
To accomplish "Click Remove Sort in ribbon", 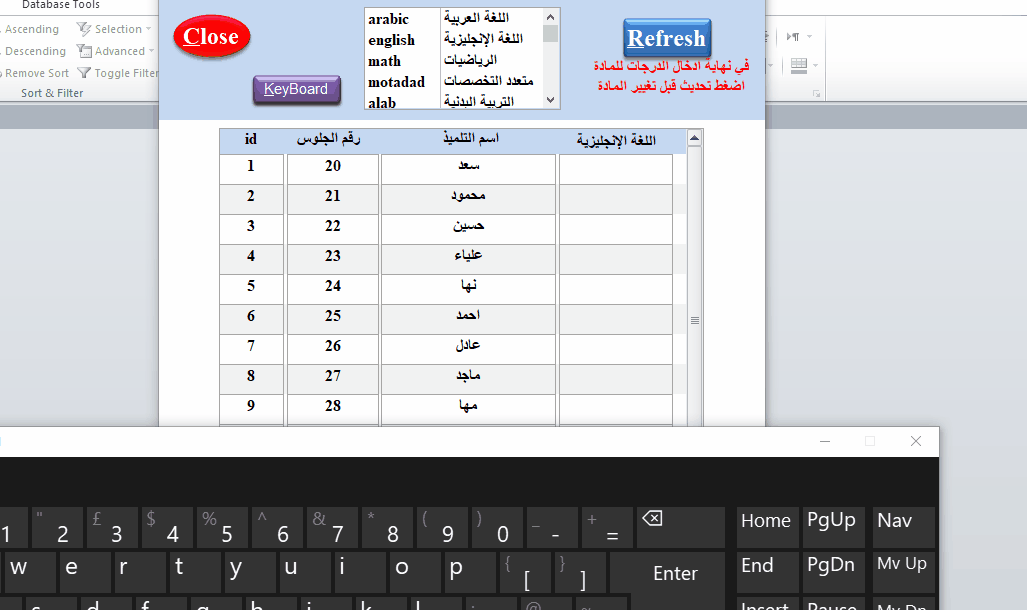I will pos(35,73).
